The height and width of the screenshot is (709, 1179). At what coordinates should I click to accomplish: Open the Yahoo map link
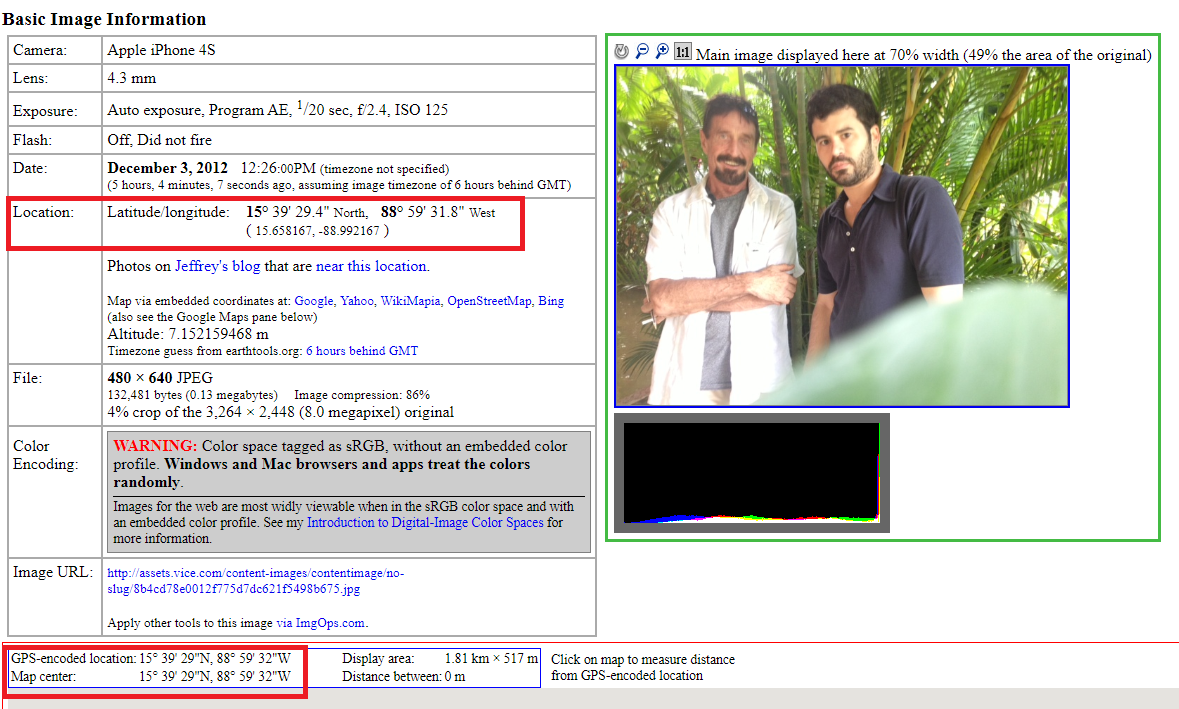click(x=356, y=301)
